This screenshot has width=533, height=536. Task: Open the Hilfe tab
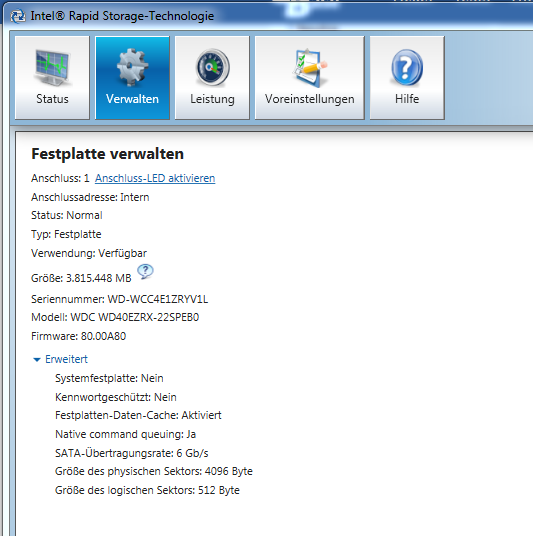coord(407,78)
